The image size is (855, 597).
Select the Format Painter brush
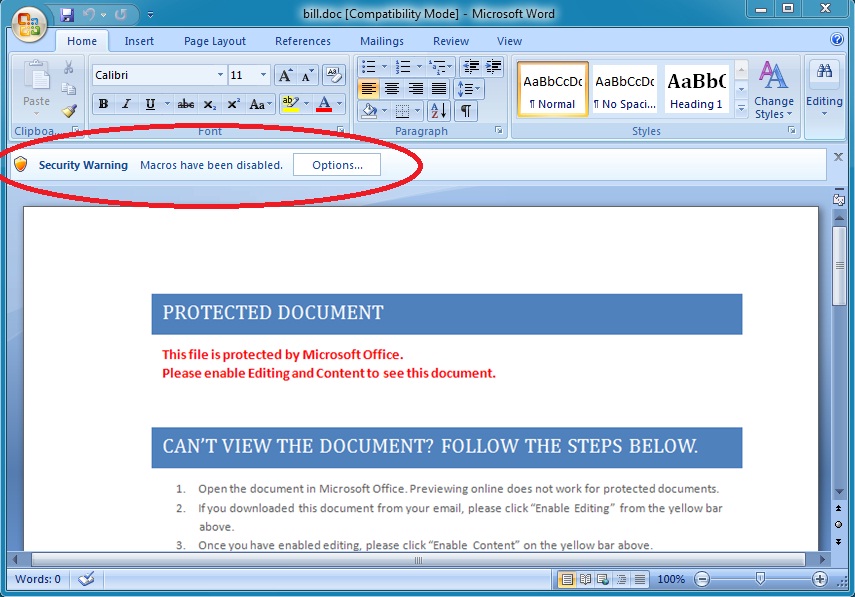[69, 111]
